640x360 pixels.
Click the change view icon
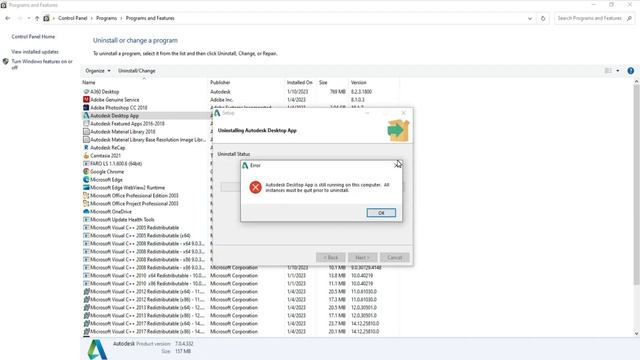pos(608,71)
